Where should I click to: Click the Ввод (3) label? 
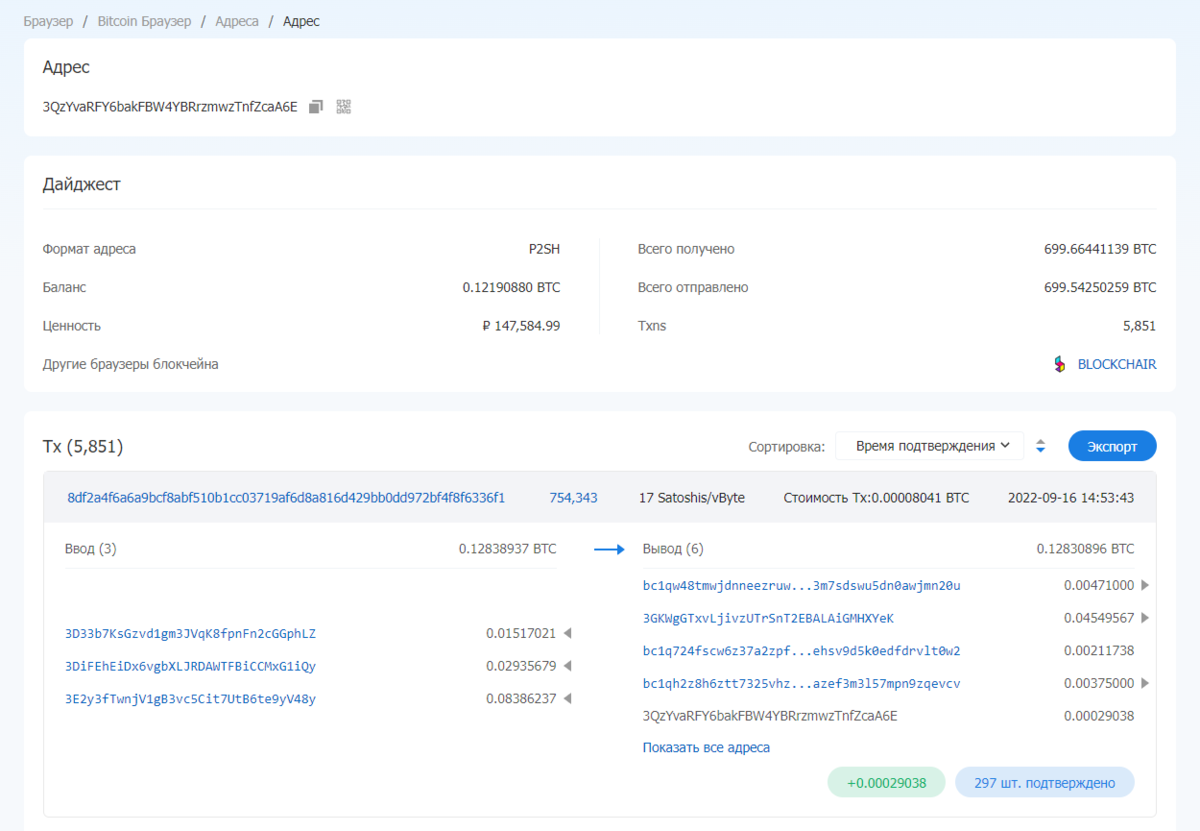(91, 549)
